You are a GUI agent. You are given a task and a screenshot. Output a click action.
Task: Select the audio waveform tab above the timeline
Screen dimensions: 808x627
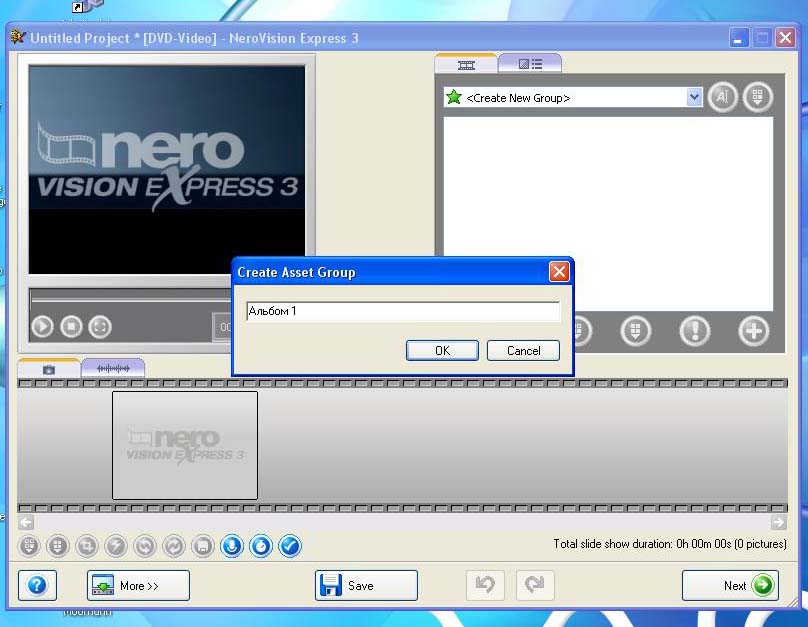coord(113,368)
